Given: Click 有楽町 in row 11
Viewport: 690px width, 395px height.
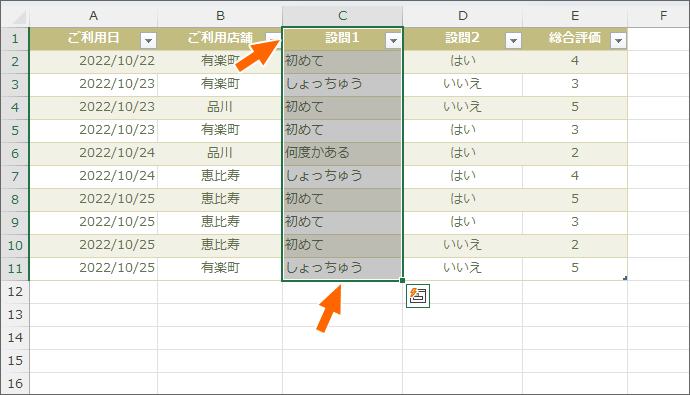Looking at the screenshot, I should pos(220,268).
